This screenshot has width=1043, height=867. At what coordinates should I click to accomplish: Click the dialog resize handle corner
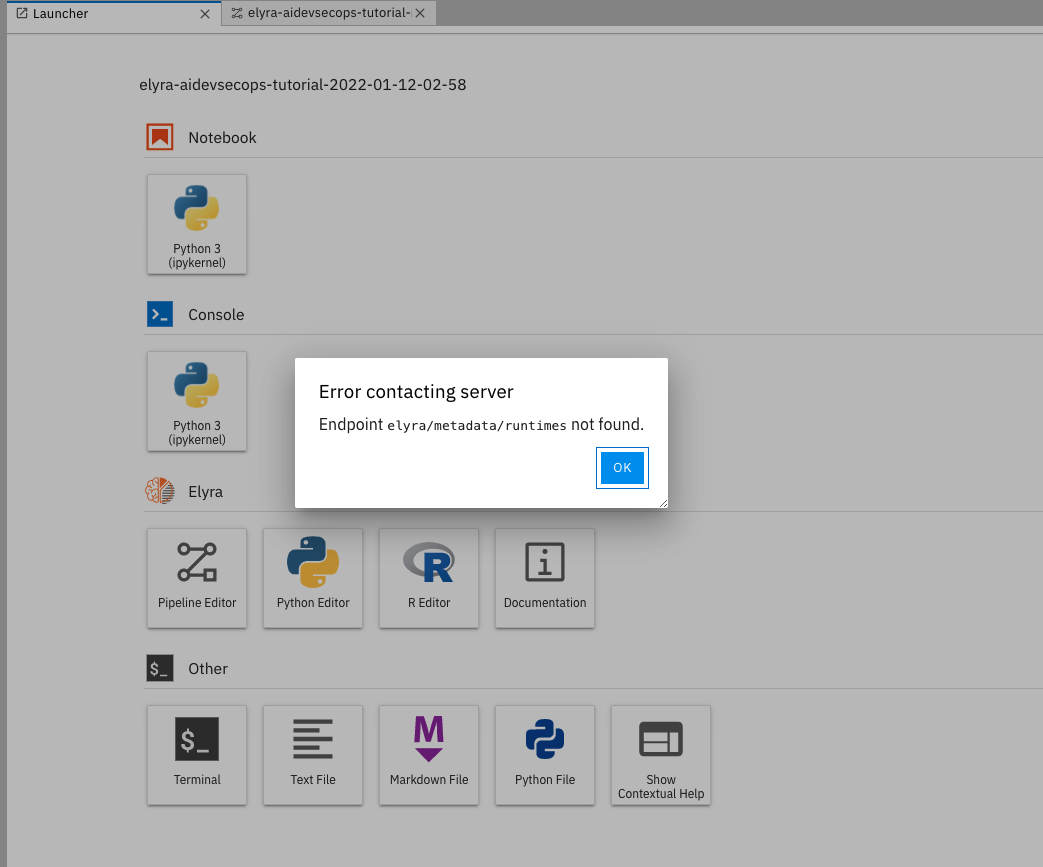tap(663, 504)
